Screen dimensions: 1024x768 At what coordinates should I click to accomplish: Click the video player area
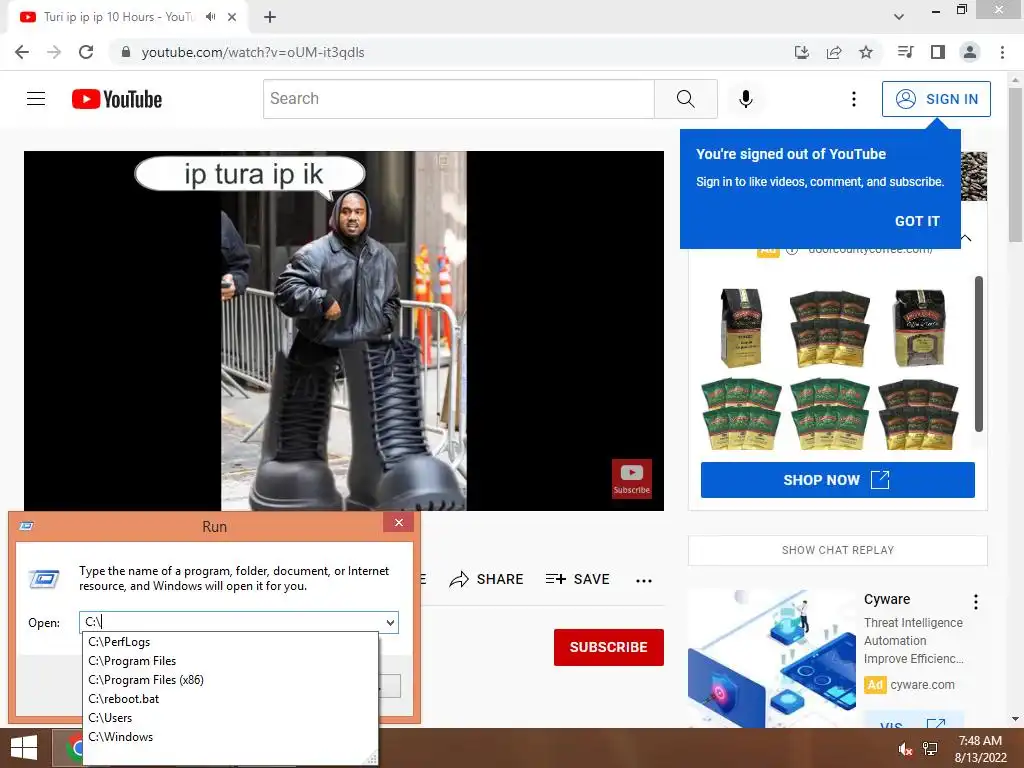[344, 331]
